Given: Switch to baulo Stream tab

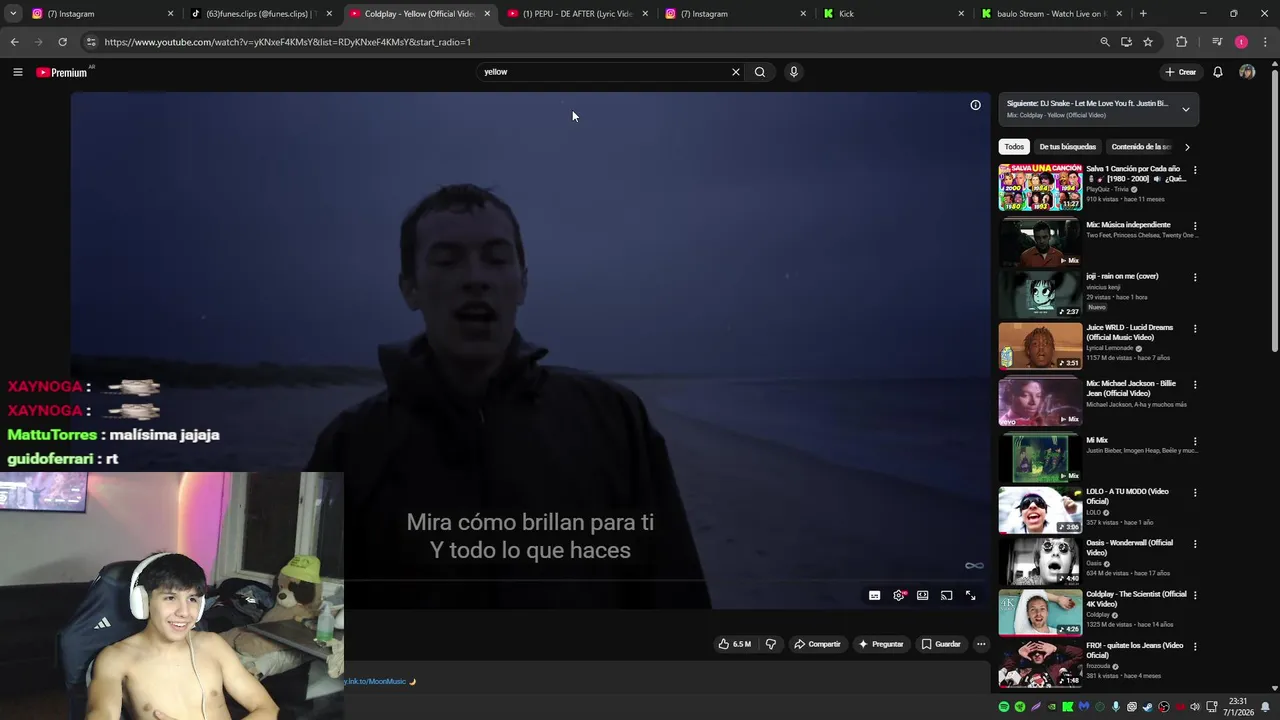Looking at the screenshot, I should [1052, 14].
